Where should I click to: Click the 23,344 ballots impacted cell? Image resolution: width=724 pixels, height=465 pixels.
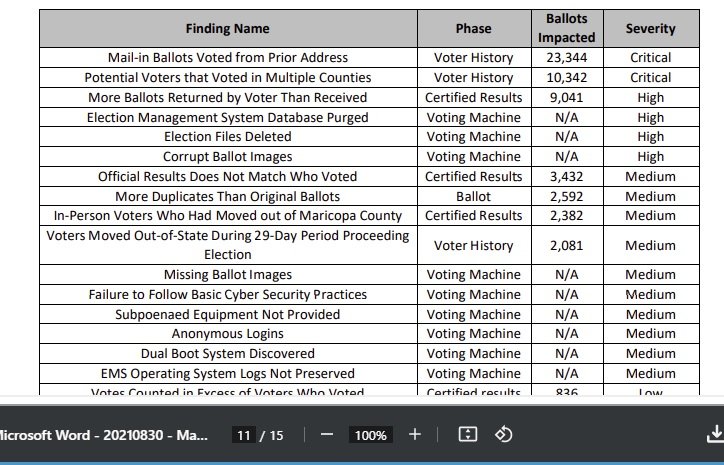click(567, 58)
